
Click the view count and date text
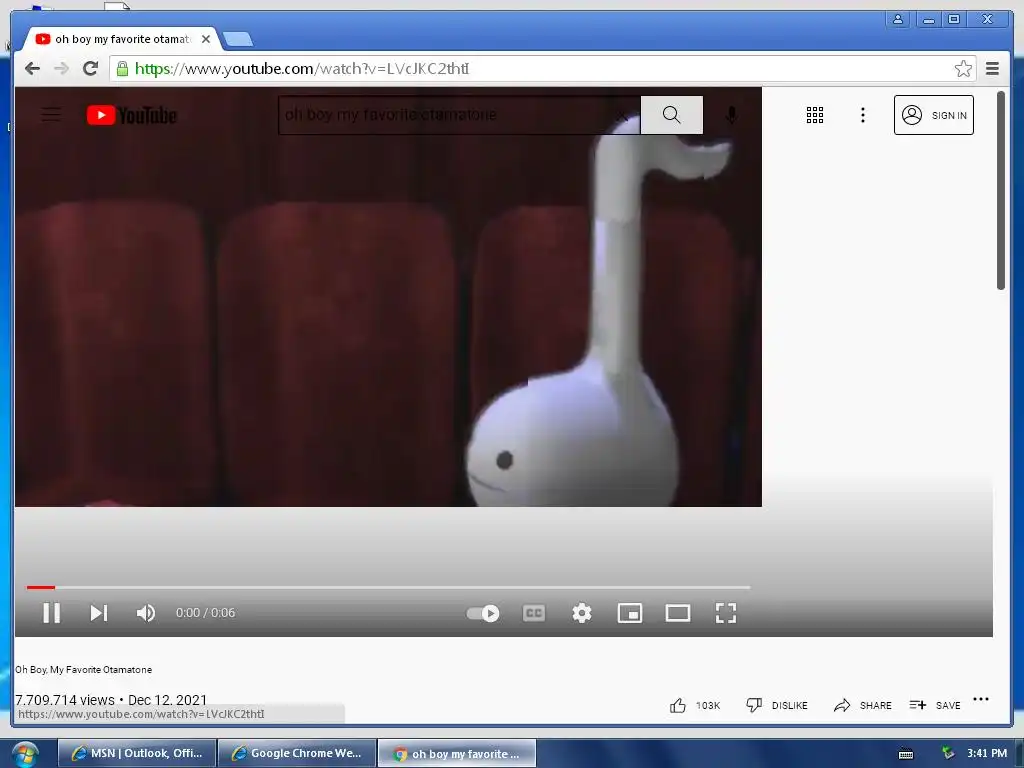(111, 699)
